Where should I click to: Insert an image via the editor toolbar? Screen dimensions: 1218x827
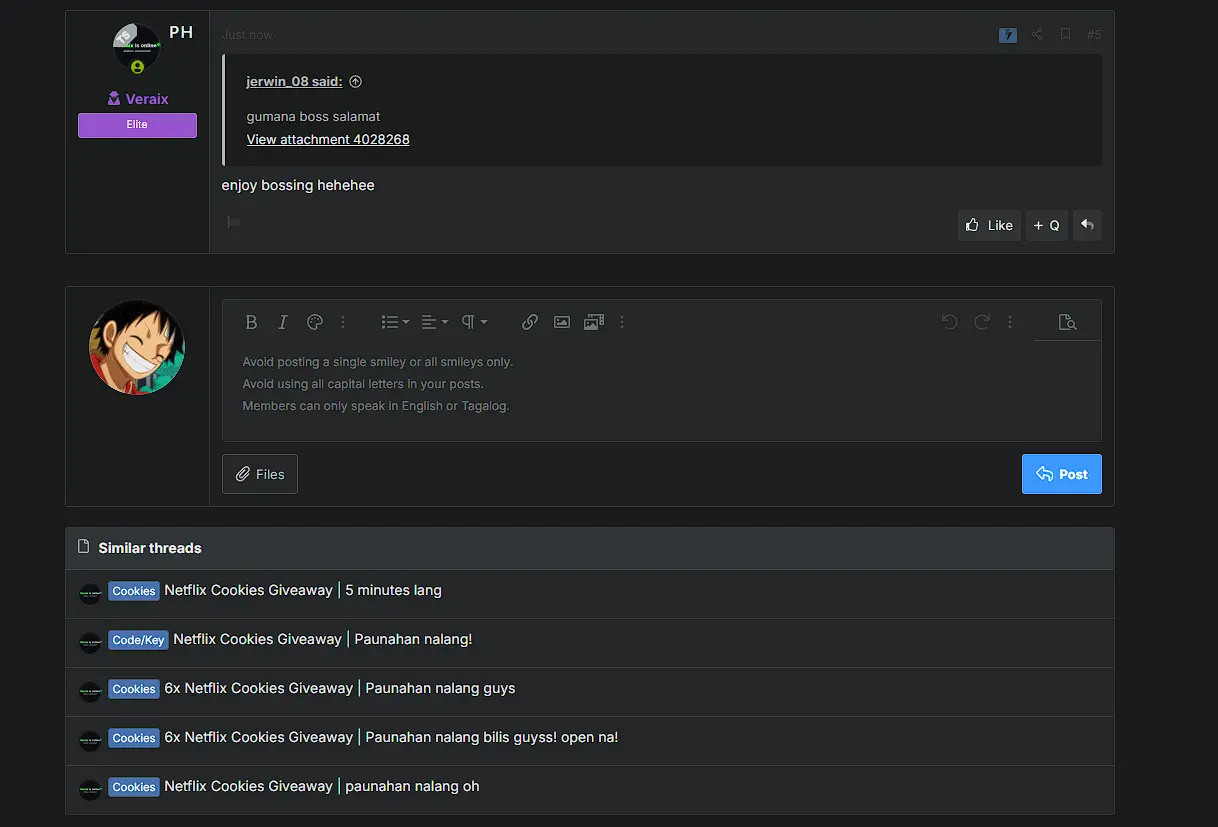[562, 322]
